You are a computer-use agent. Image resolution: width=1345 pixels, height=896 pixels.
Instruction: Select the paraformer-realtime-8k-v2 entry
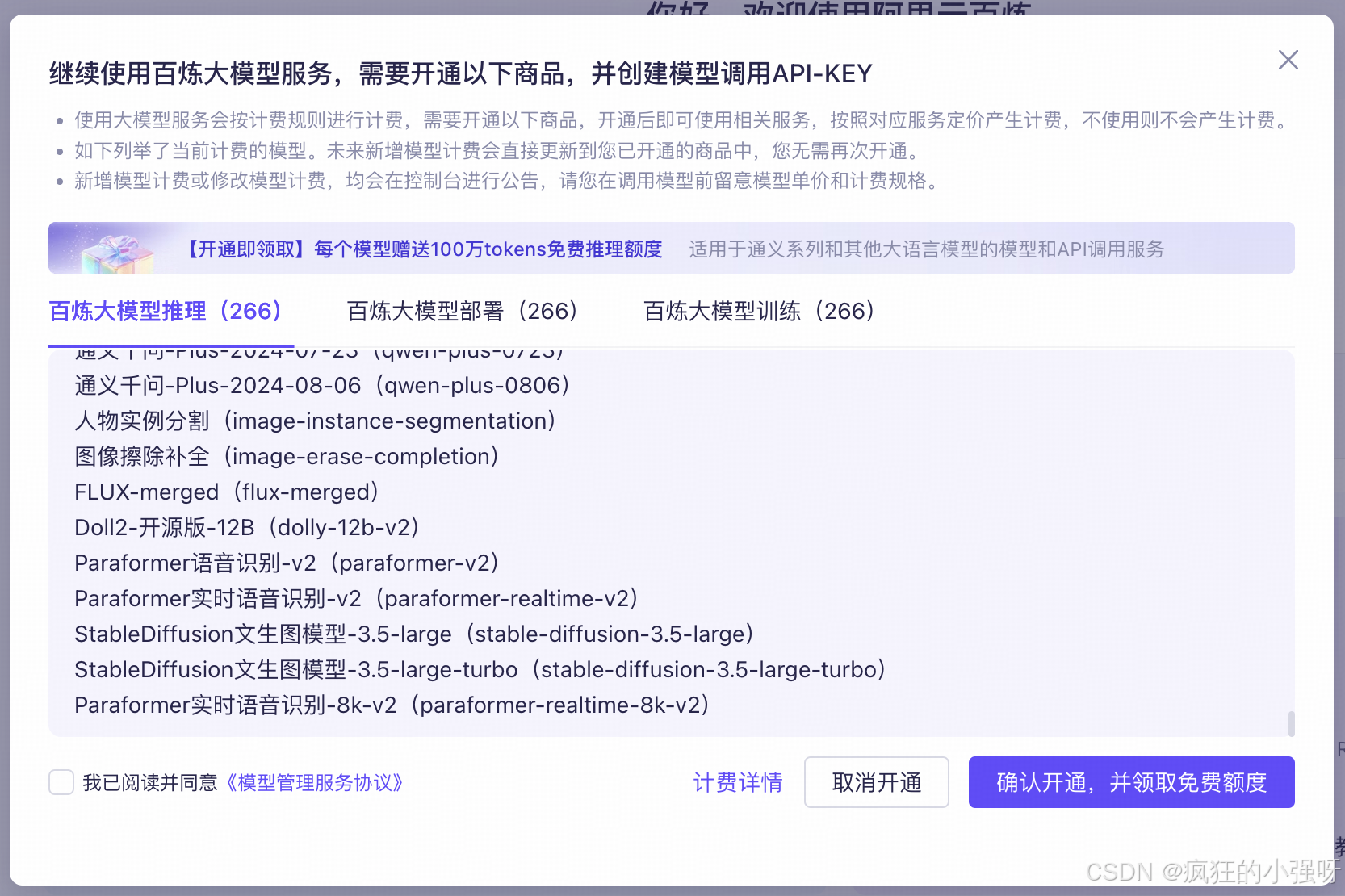(393, 705)
